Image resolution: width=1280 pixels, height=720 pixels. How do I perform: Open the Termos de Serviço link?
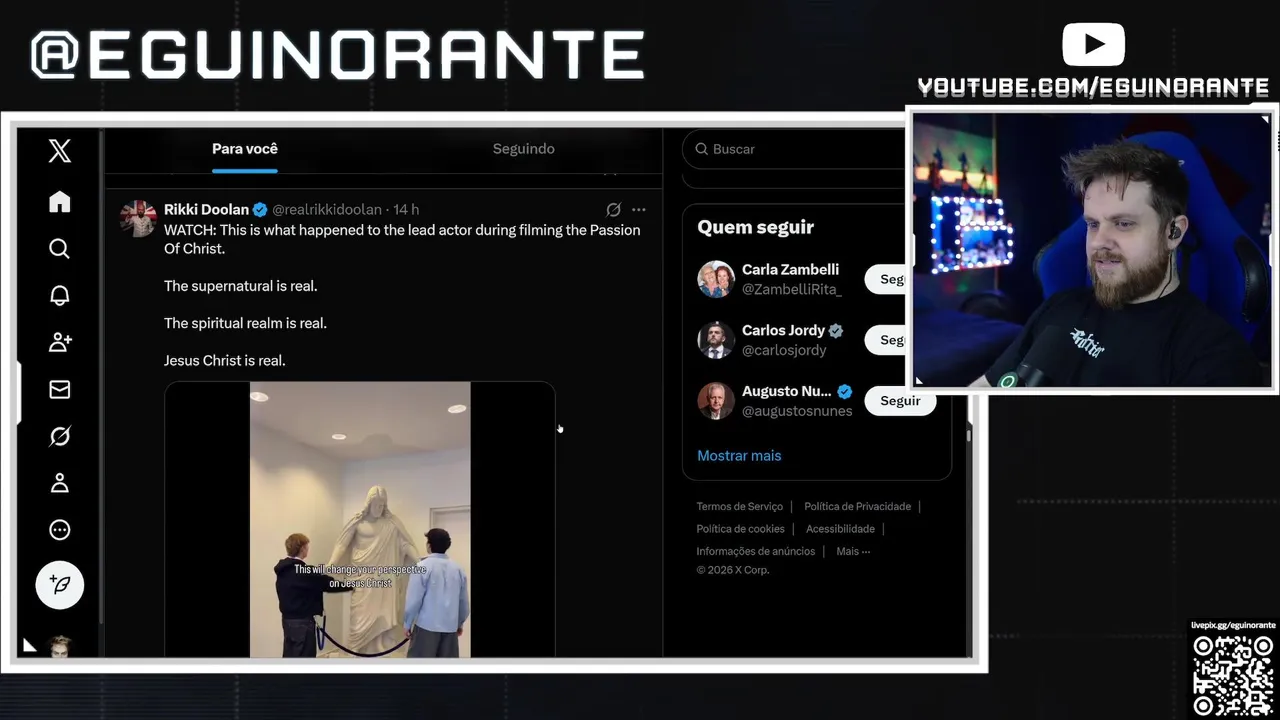click(x=740, y=507)
